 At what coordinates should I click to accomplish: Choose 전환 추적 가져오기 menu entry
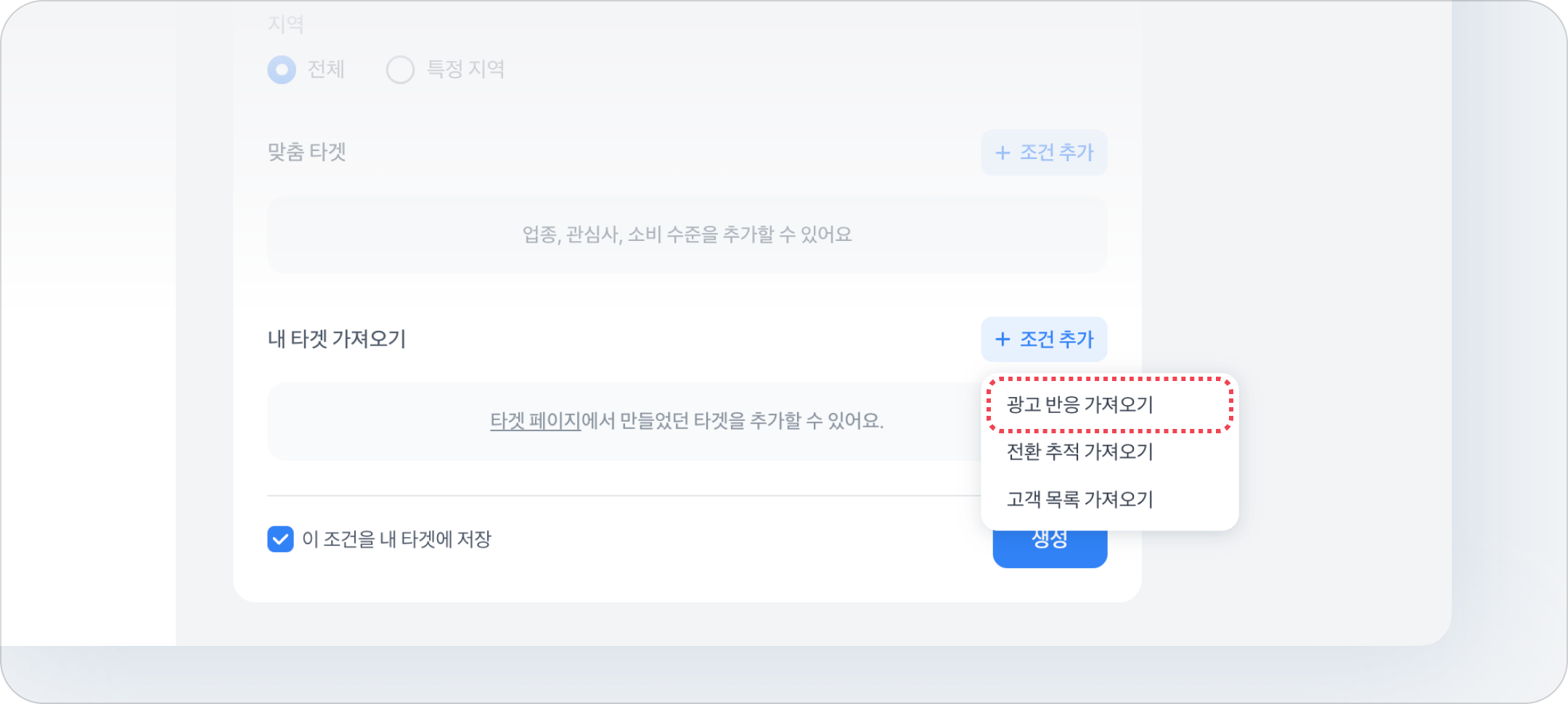1079,452
